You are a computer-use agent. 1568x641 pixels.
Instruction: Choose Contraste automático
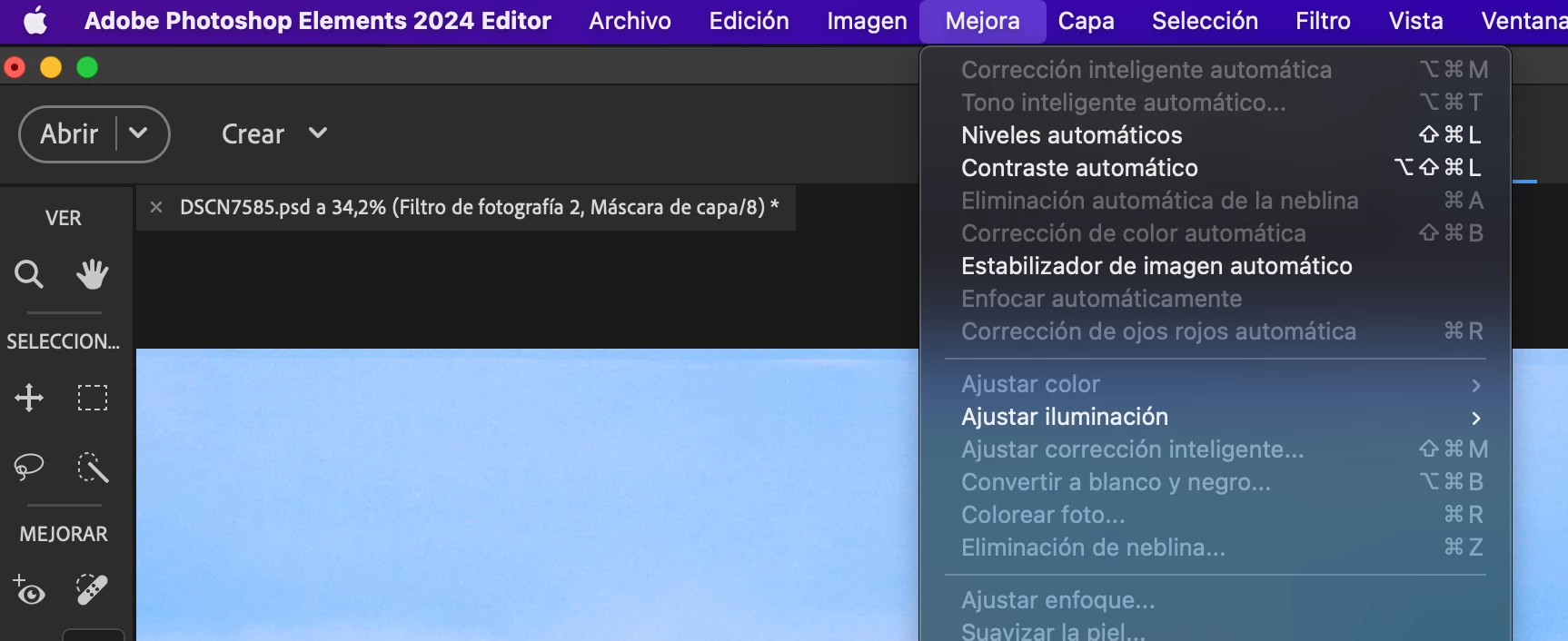(1216, 168)
